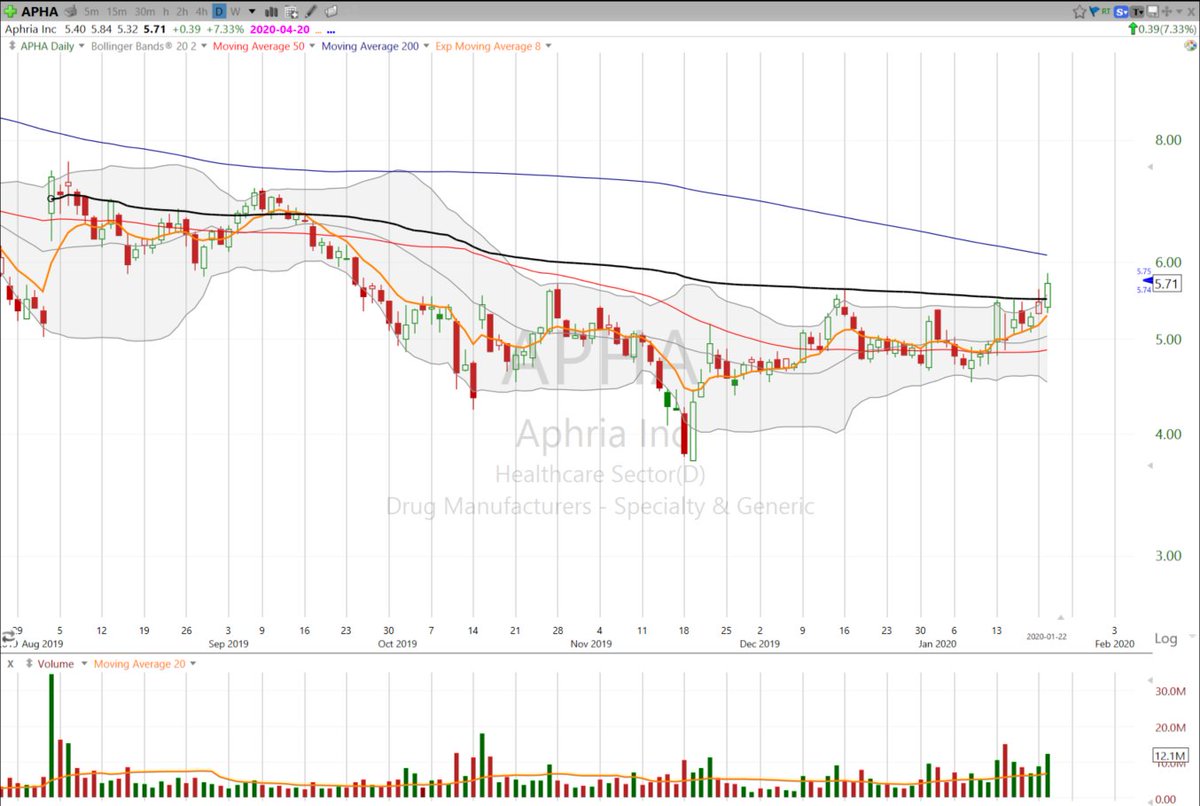
Task: Click the blue flag icon
Action: tap(1095, 11)
